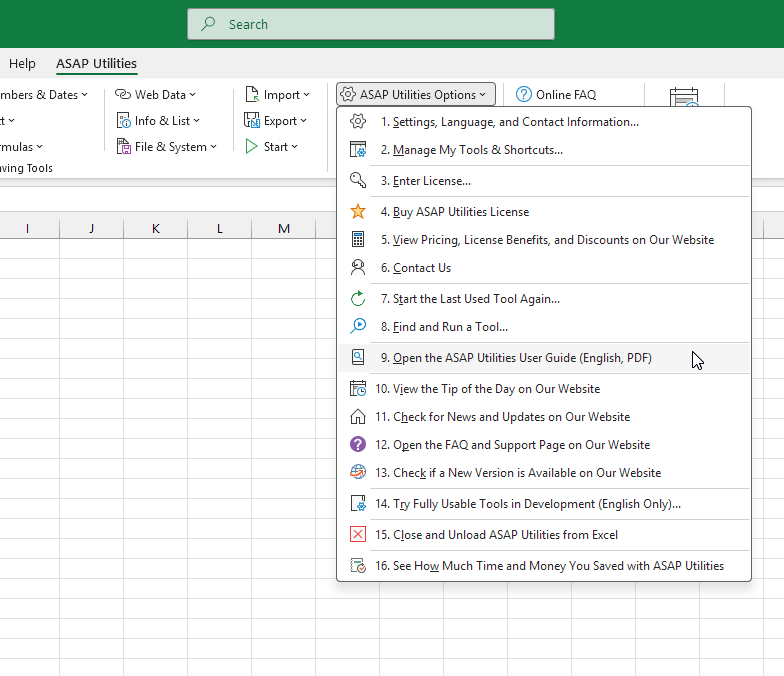Choose Manage My Tools & Shortcuts
Viewport: 784px width, 676px height.
[x=544, y=150]
